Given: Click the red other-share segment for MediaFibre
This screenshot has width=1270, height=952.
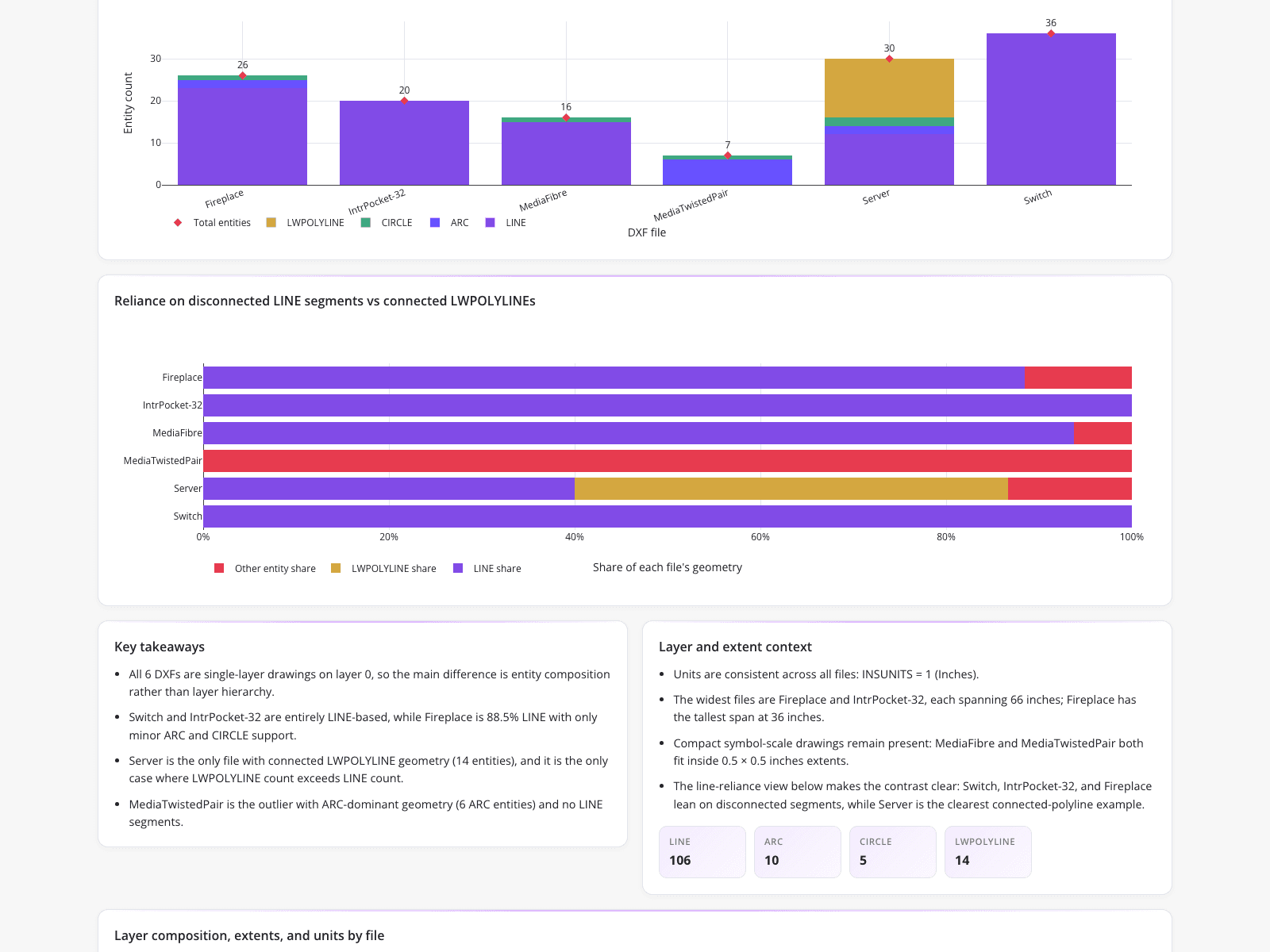Looking at the screenshot, I should pos(1103,433).
